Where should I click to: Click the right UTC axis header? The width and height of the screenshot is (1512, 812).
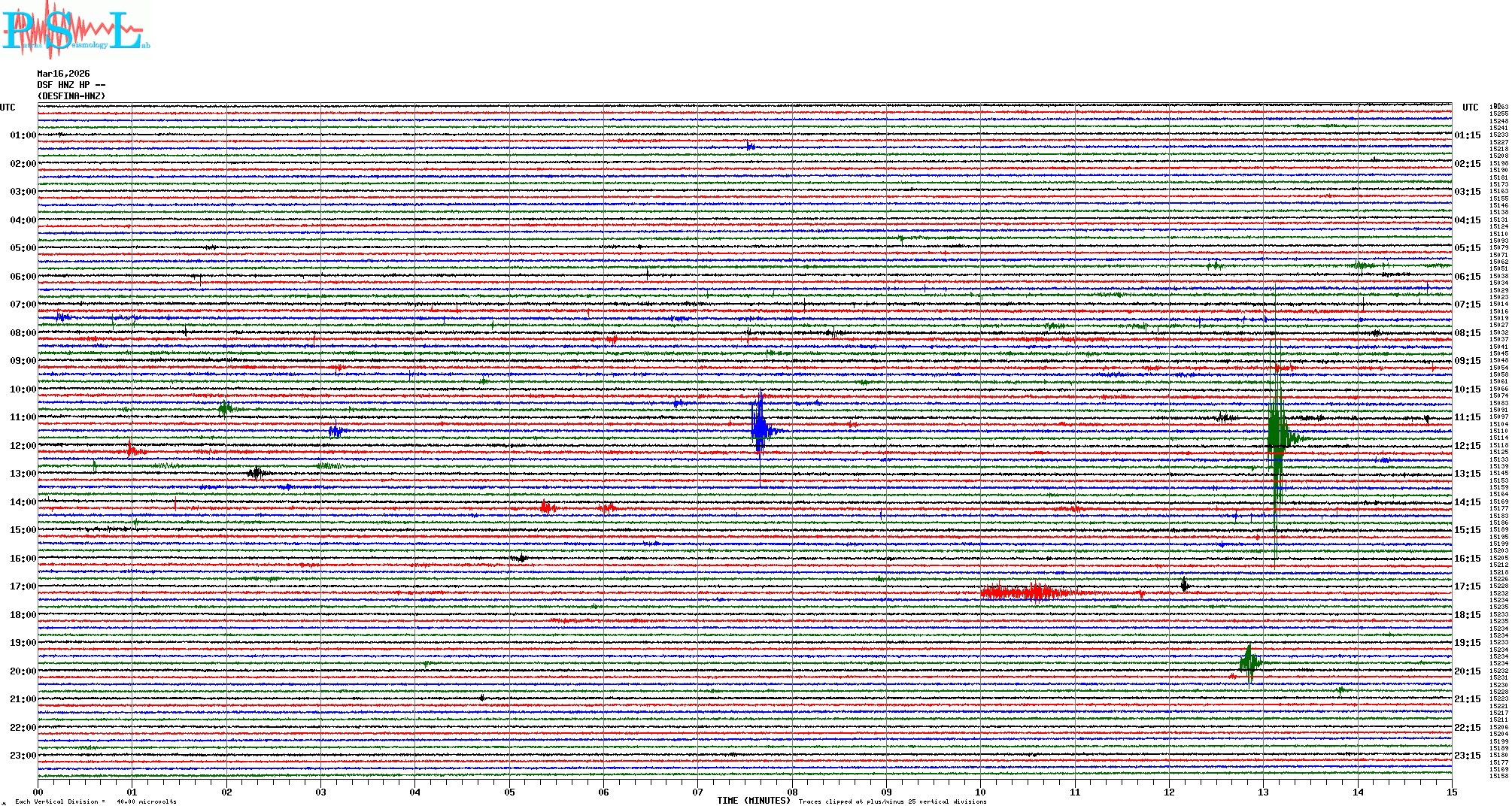tap(1470, 108)
